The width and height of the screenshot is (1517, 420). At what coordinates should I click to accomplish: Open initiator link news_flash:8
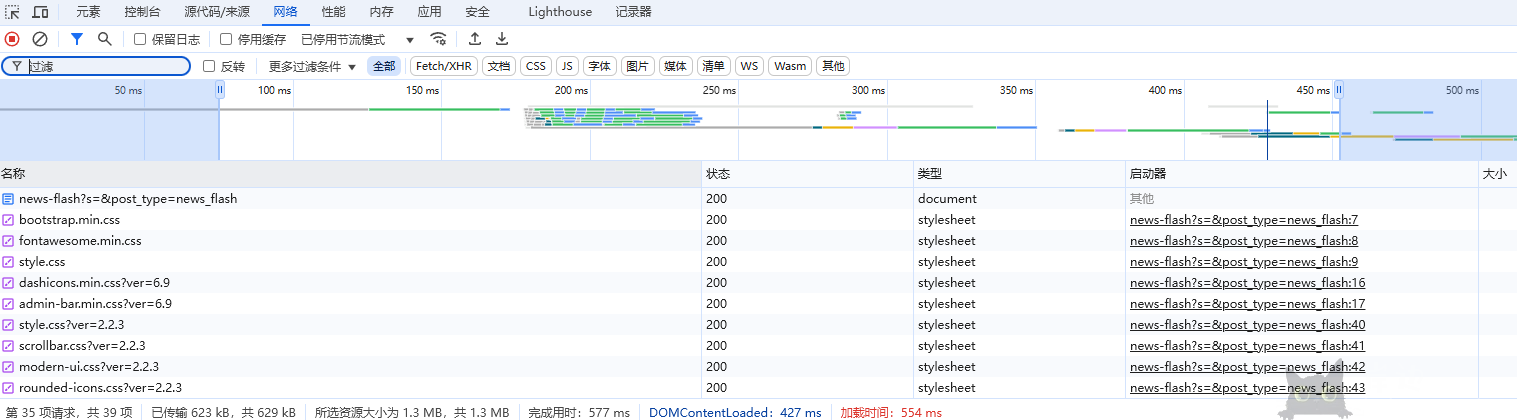pos(1244,241)
